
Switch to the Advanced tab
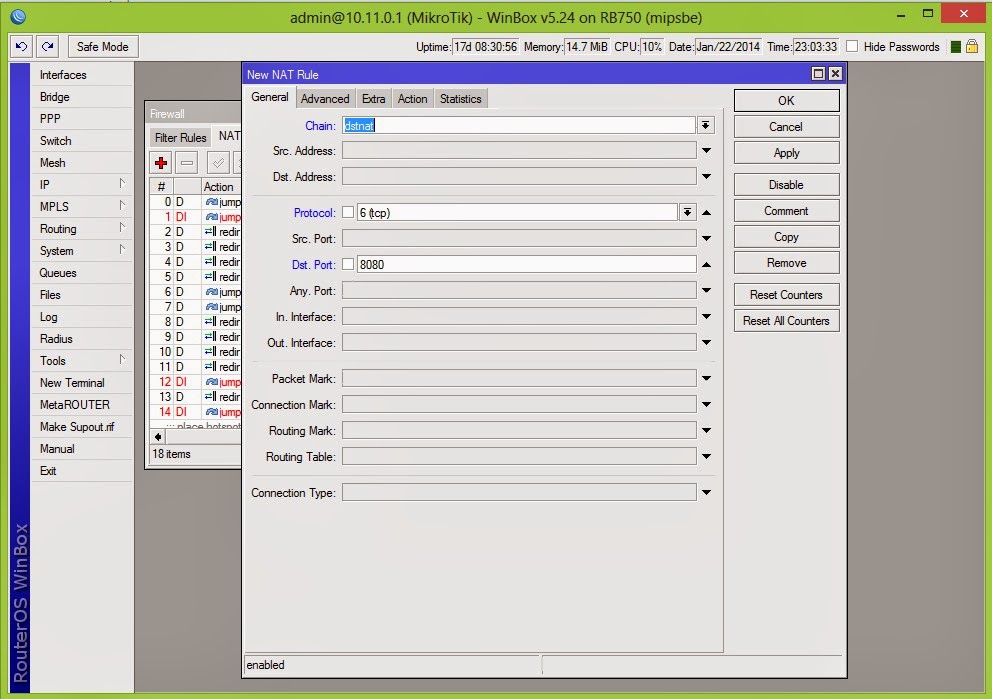(325, 99)
